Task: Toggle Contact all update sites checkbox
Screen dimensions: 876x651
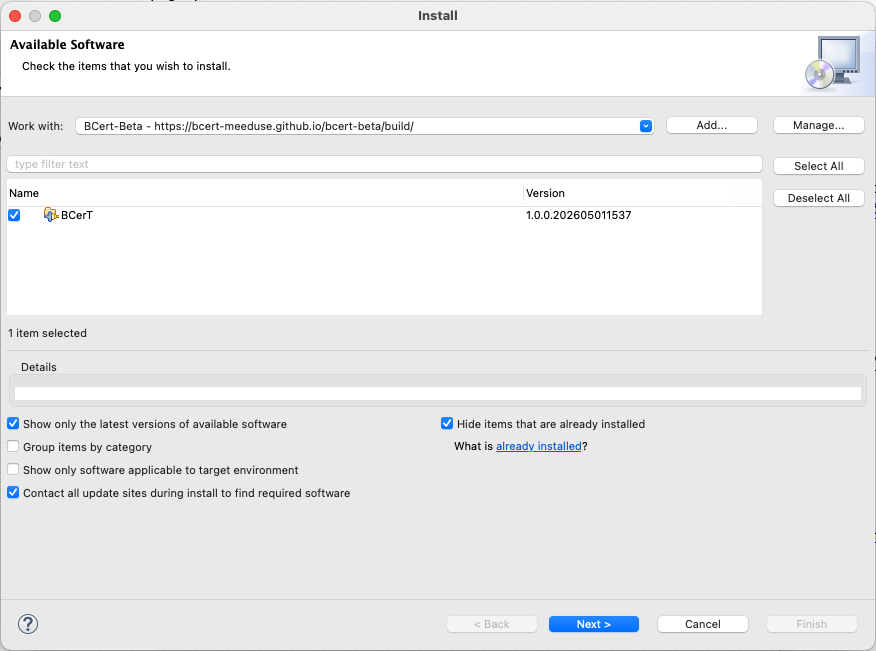Action: click(13, 492)
